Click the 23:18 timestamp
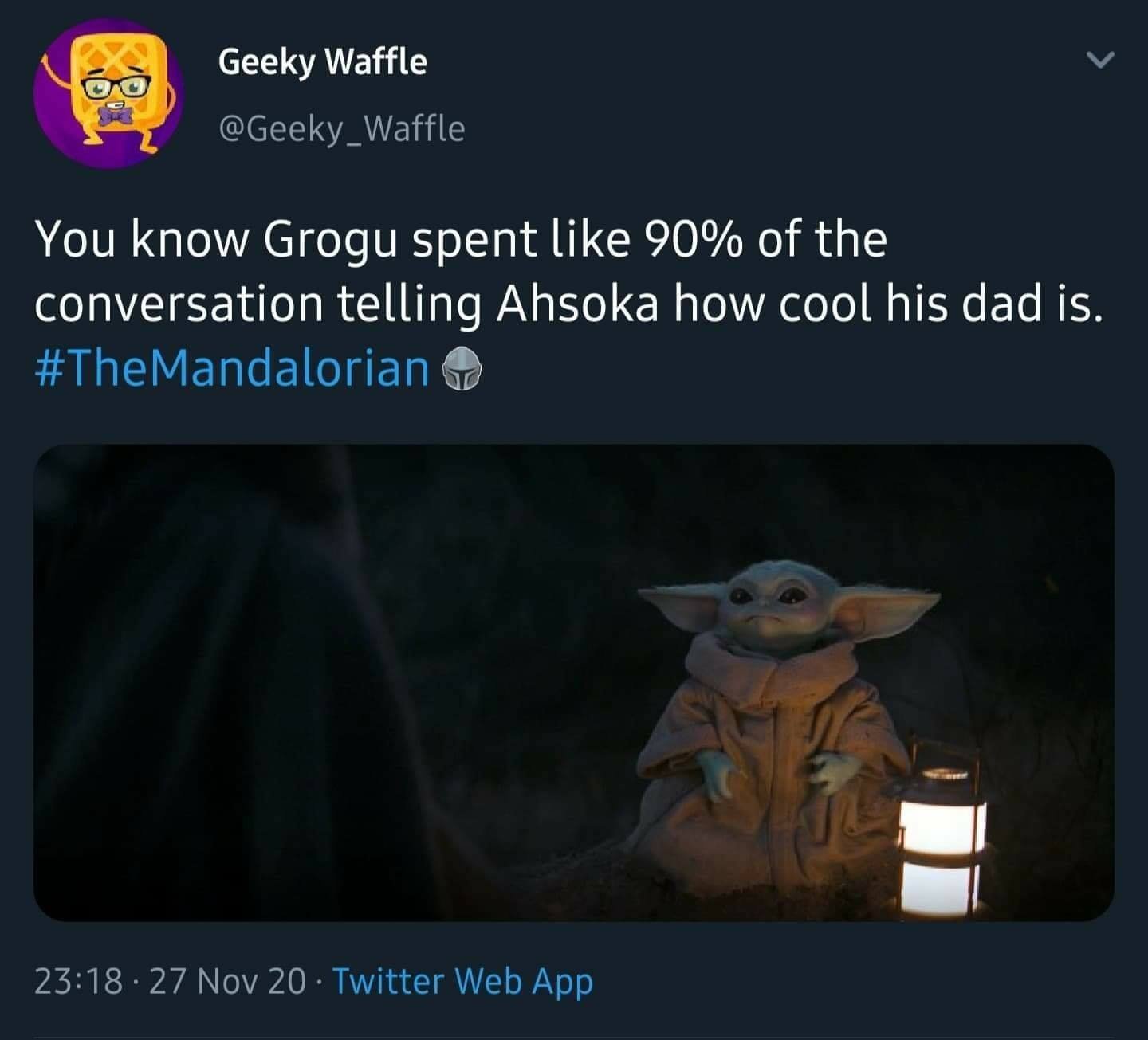Image resolution: width=1148 pixels, height=1040 pixels. [x=78, y=981]
